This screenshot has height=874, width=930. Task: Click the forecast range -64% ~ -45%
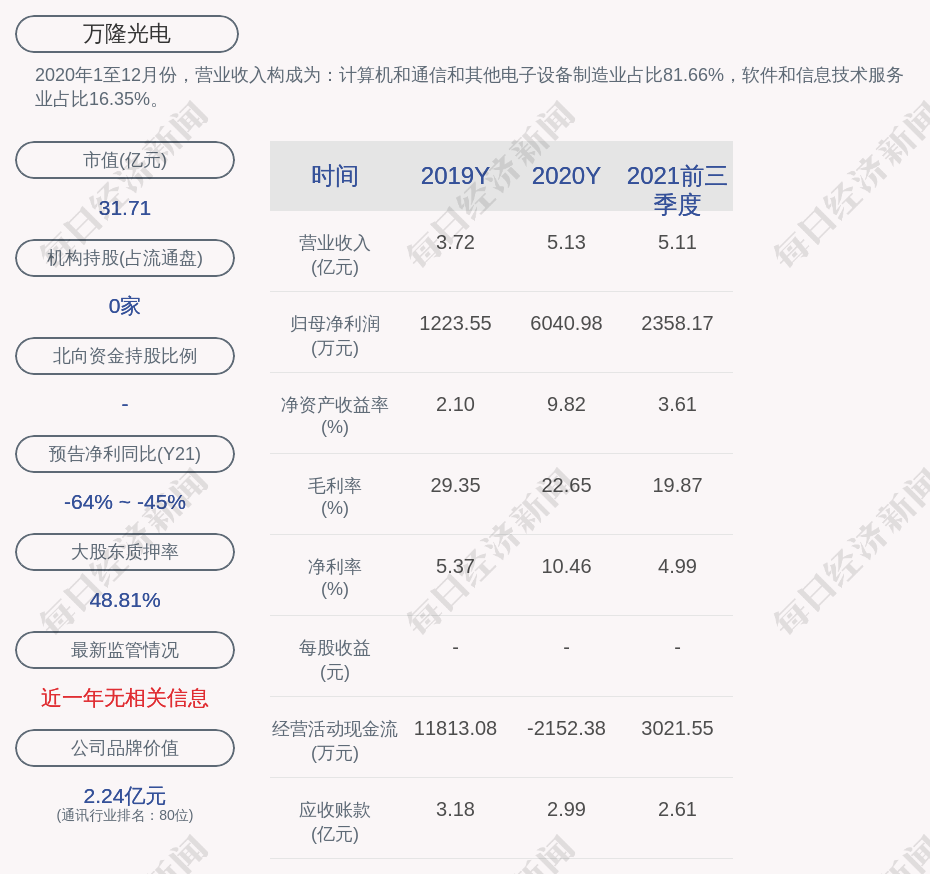coord(125,502)
